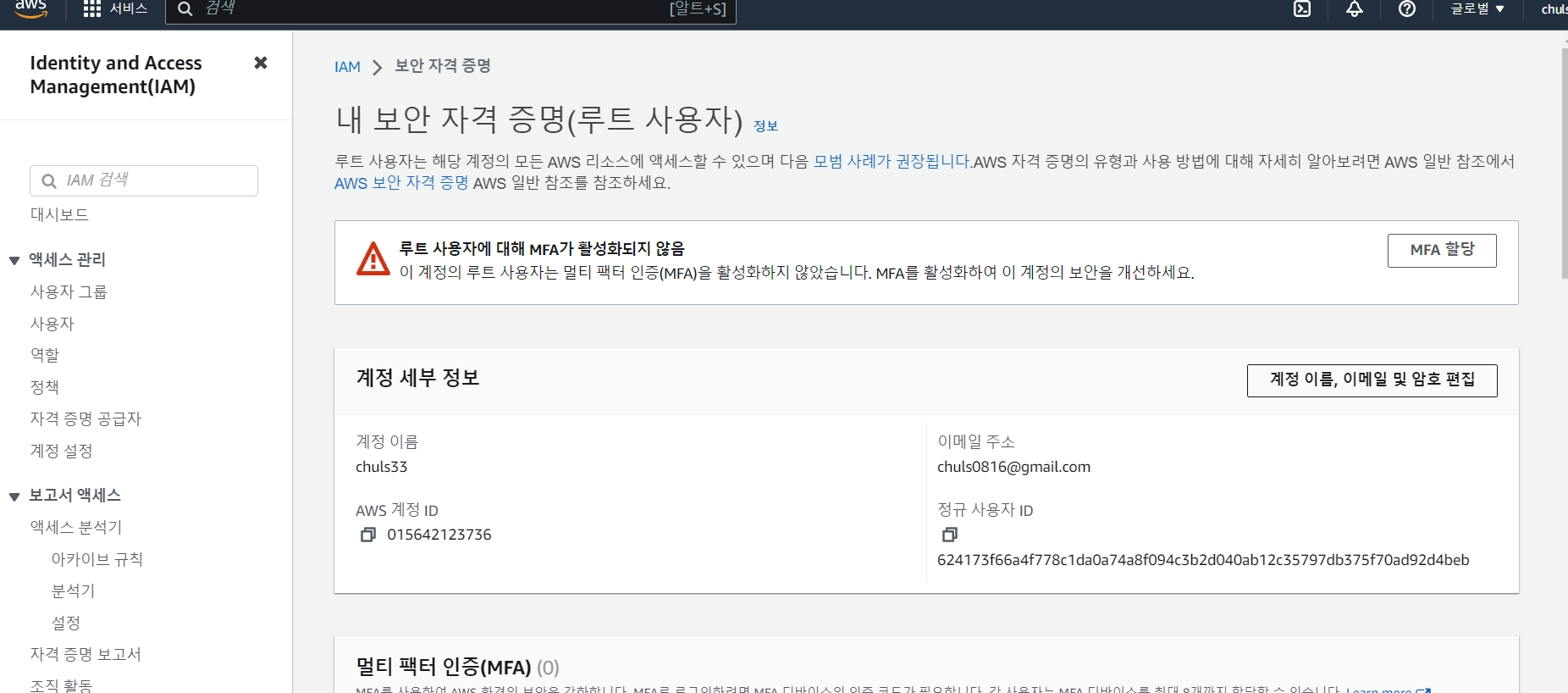Open 정책 in sidebar

point(45,387)
